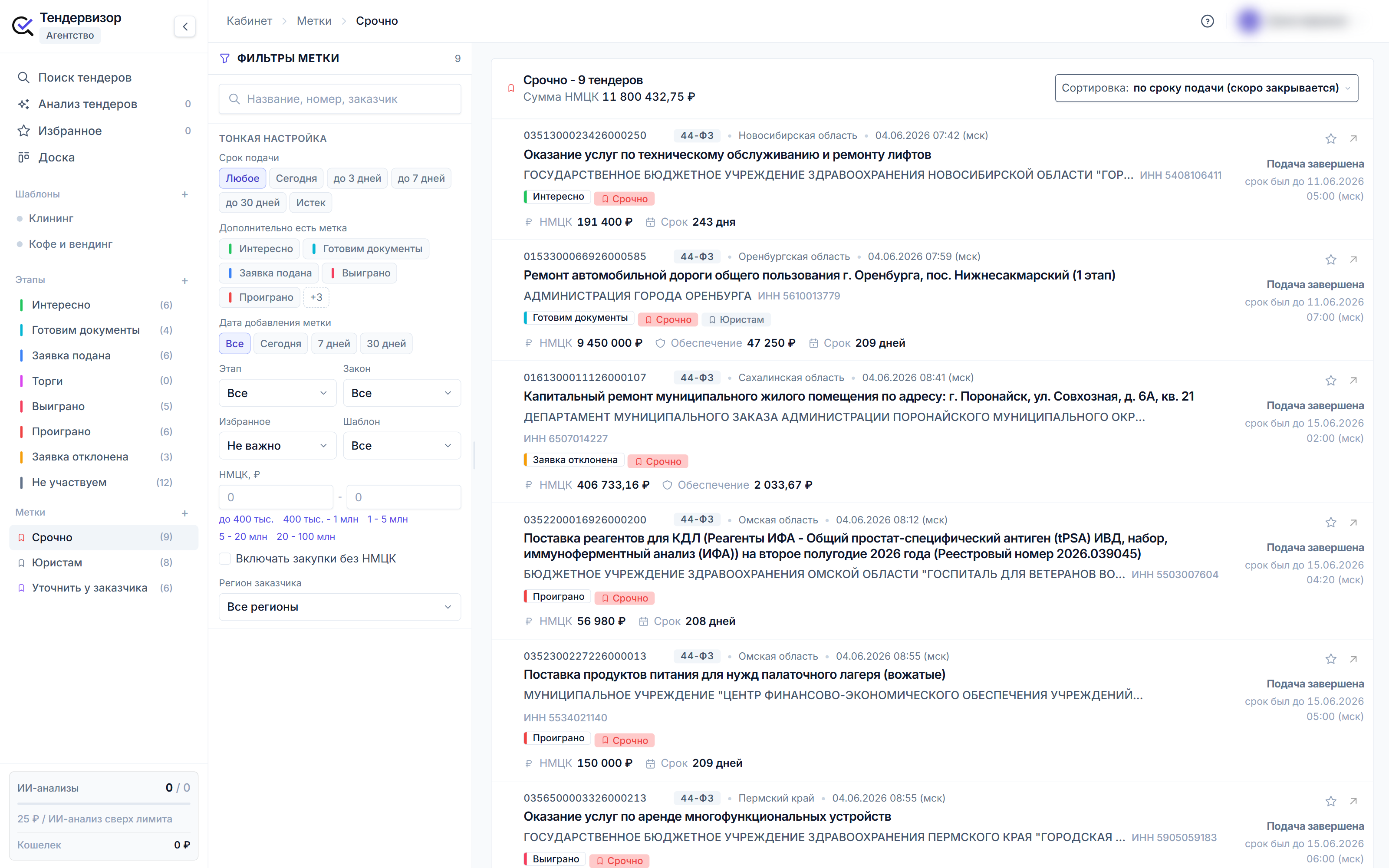Toggle additional label Готовим документы chip
Viewport: 1389px width, 868px height.
pyautogui.click(x=366, y=249)
